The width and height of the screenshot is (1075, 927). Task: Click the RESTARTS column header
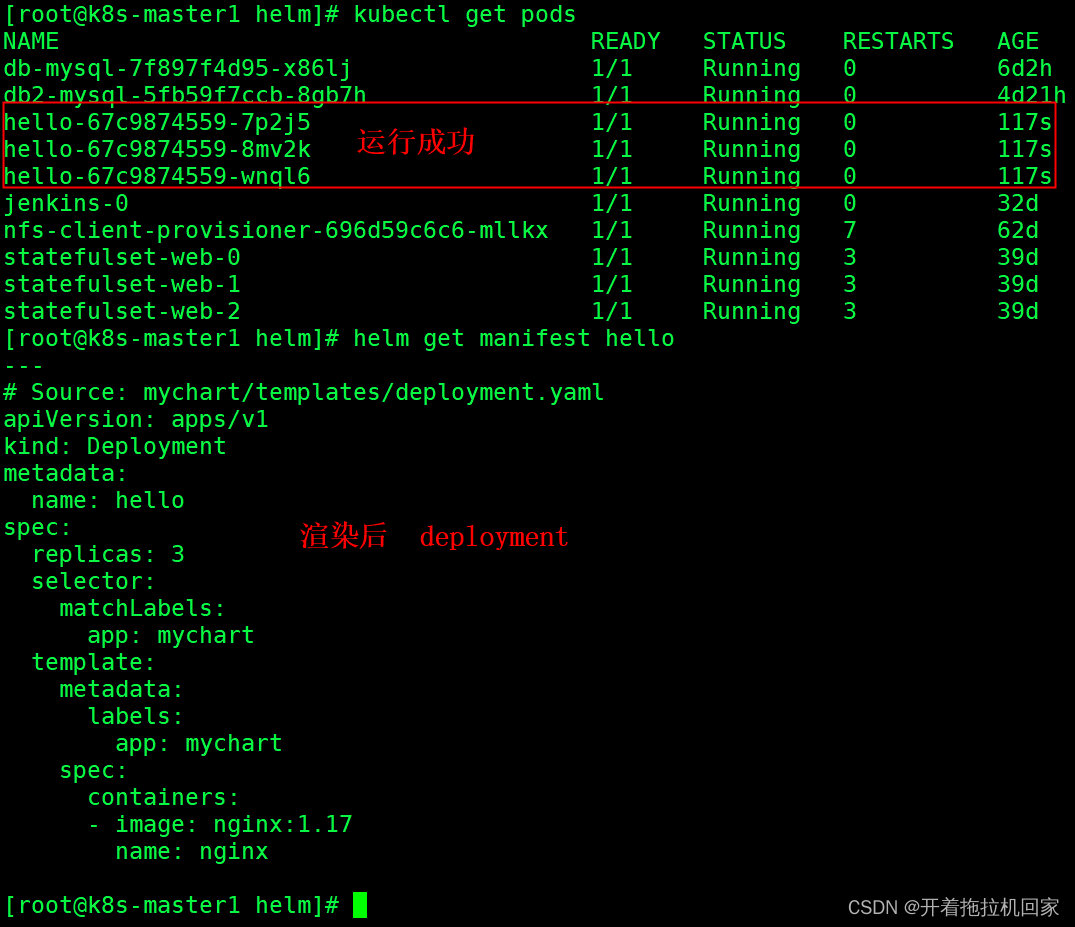click(x=898, y=41)
